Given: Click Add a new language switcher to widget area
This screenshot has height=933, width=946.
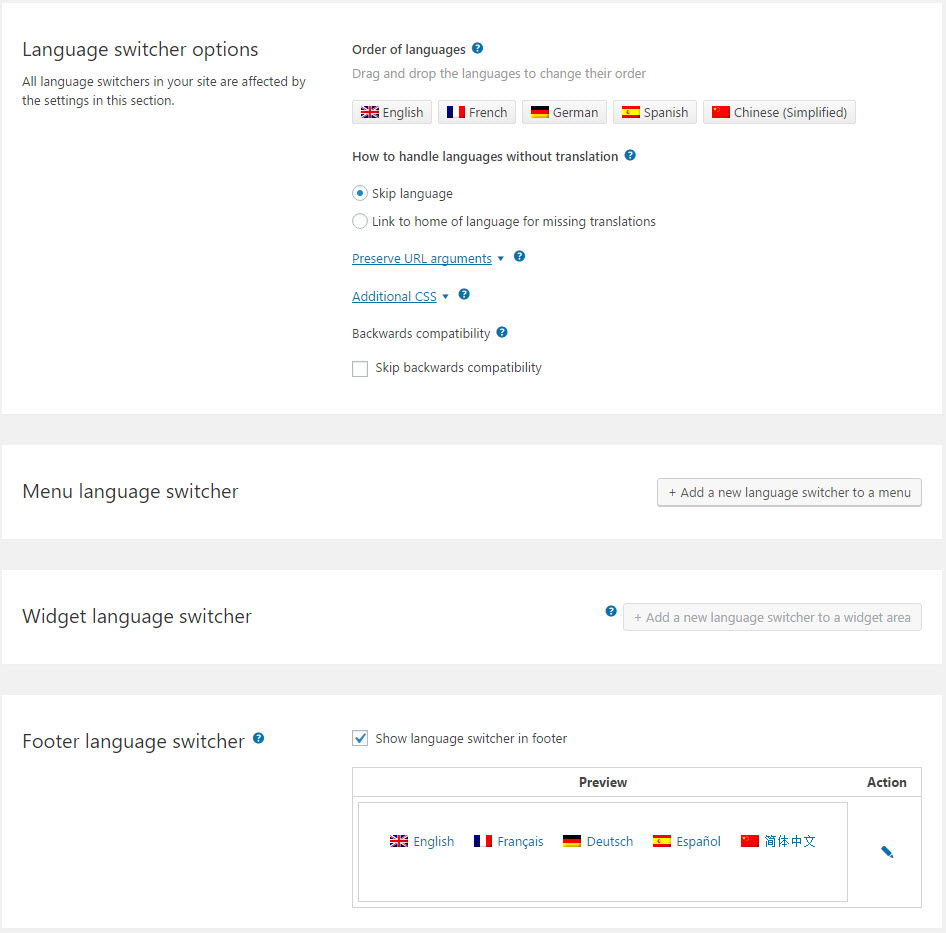Looking at the screenshot, I should (772, 617).
